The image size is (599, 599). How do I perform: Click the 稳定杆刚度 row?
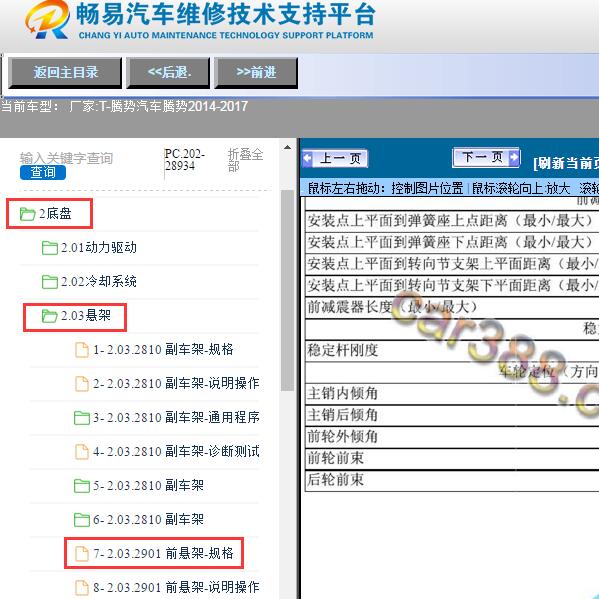tap(452, 350)
